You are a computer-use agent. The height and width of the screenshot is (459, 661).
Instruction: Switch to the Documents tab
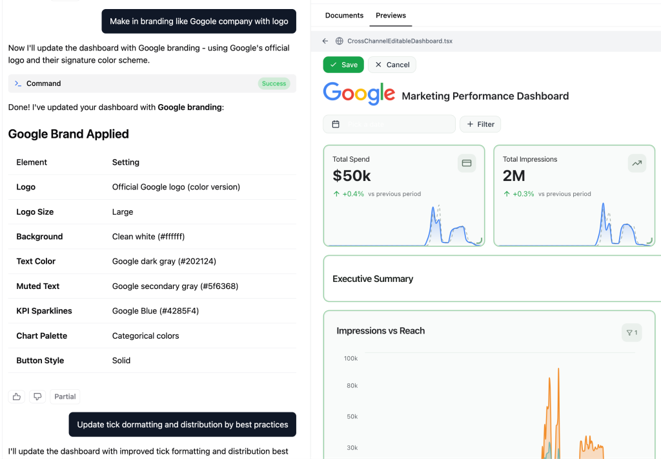click(x=344, y=16)
